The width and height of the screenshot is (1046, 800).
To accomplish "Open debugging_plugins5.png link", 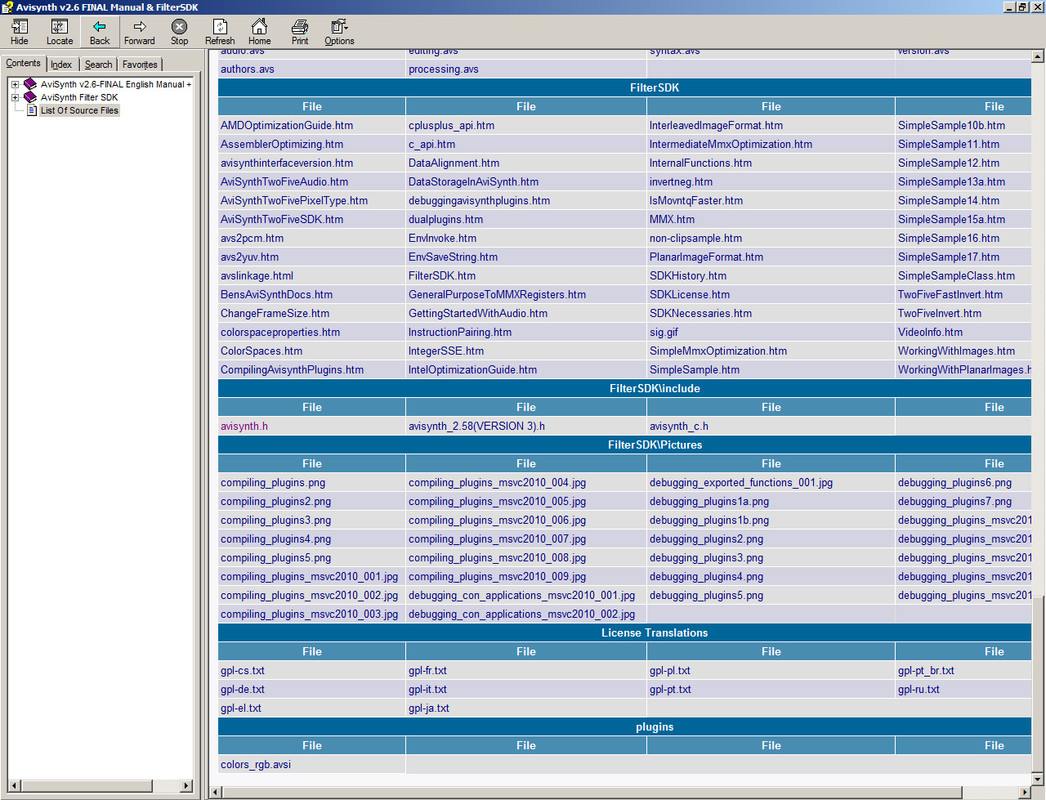I will (706, 595).
